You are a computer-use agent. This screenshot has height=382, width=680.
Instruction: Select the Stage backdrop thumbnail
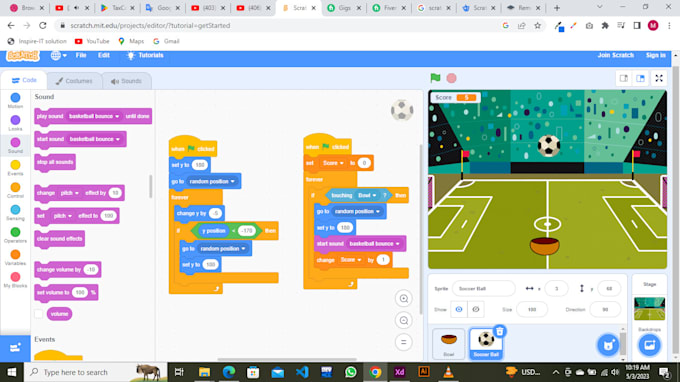649,308
